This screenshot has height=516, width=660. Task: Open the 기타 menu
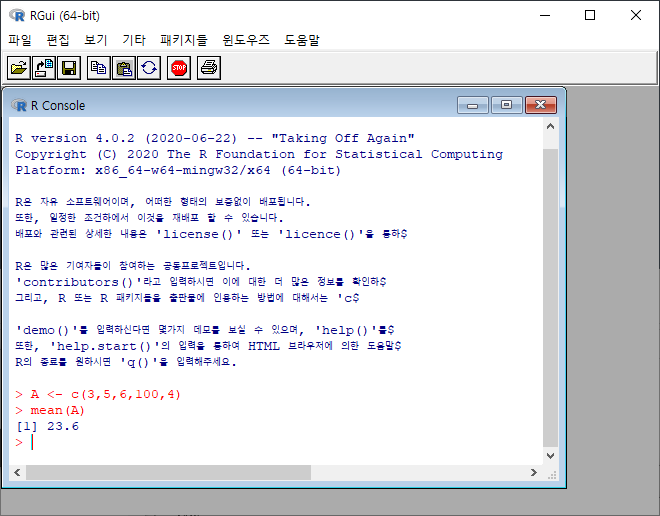(134, 40)
